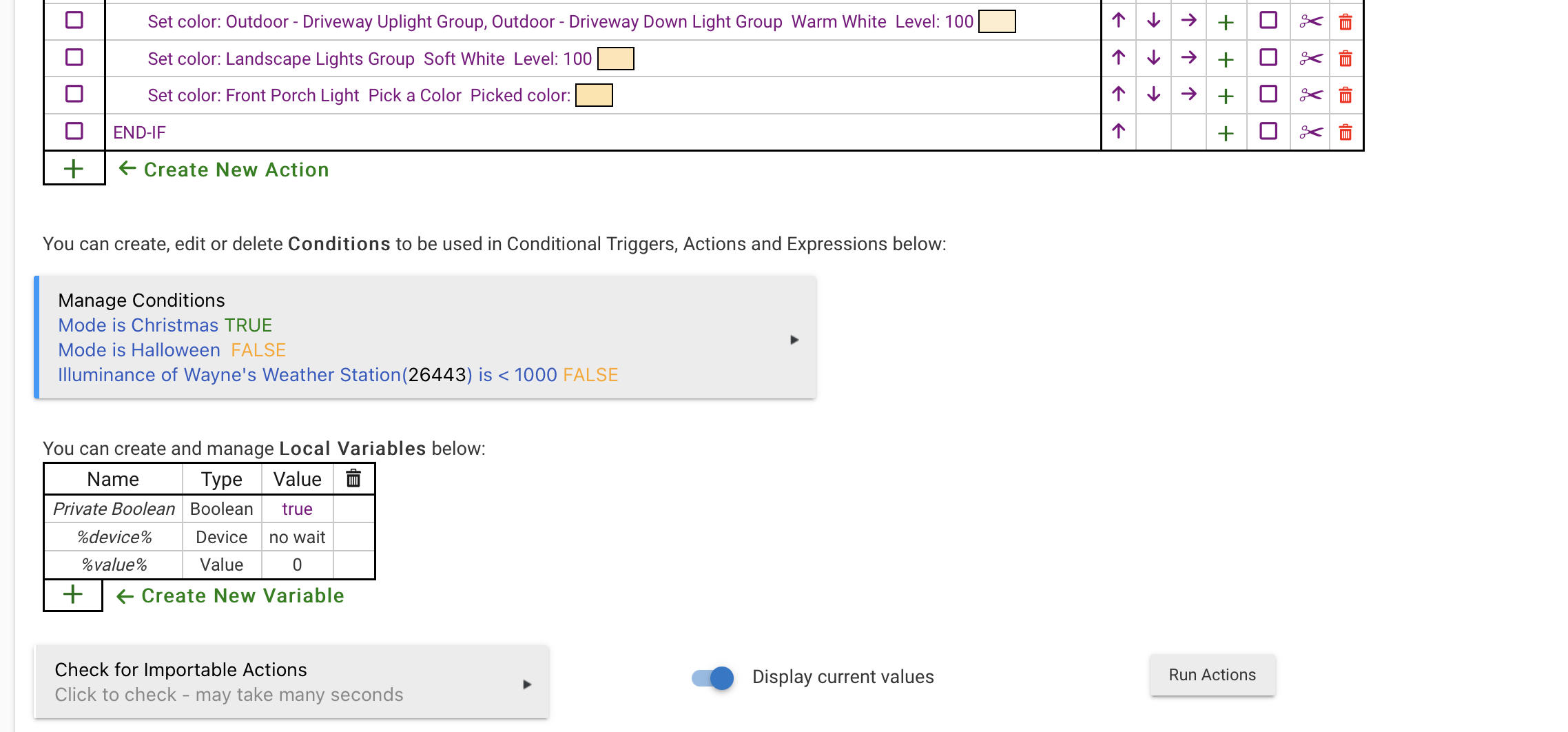Move the Driveway Uplight Group action down

click(1154, 21)
